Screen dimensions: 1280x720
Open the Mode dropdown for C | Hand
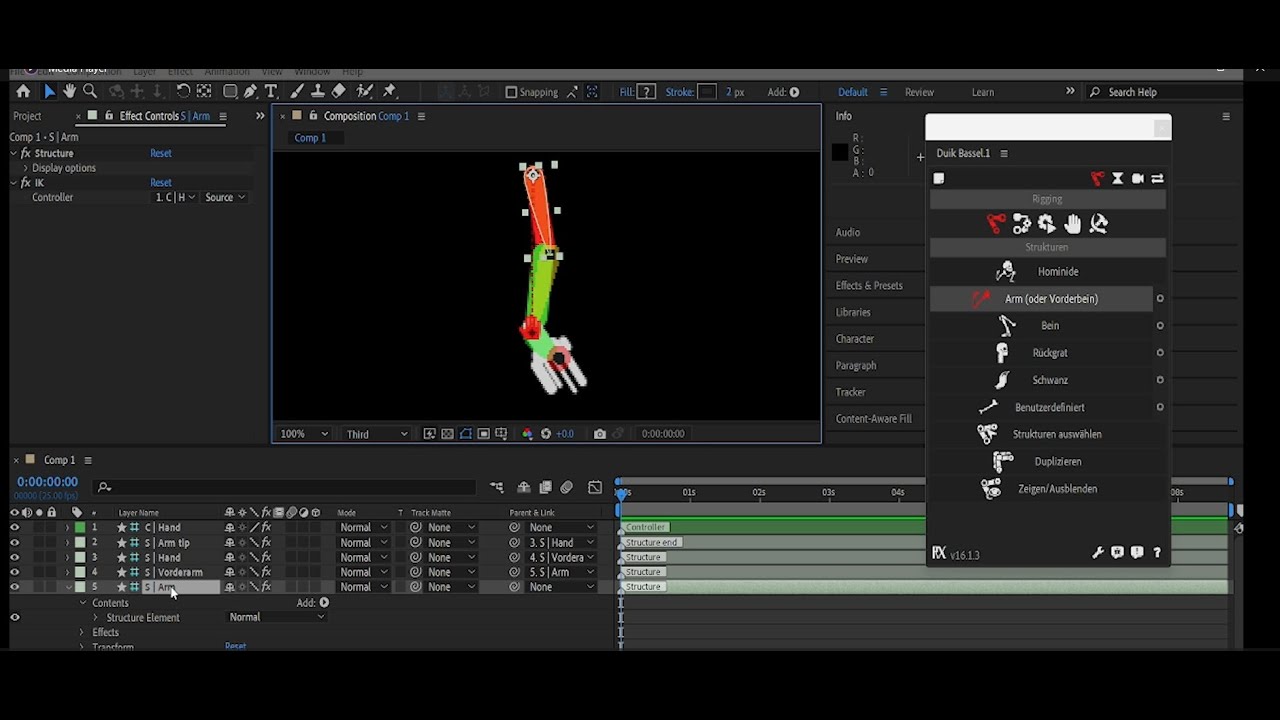click(363, 527)
